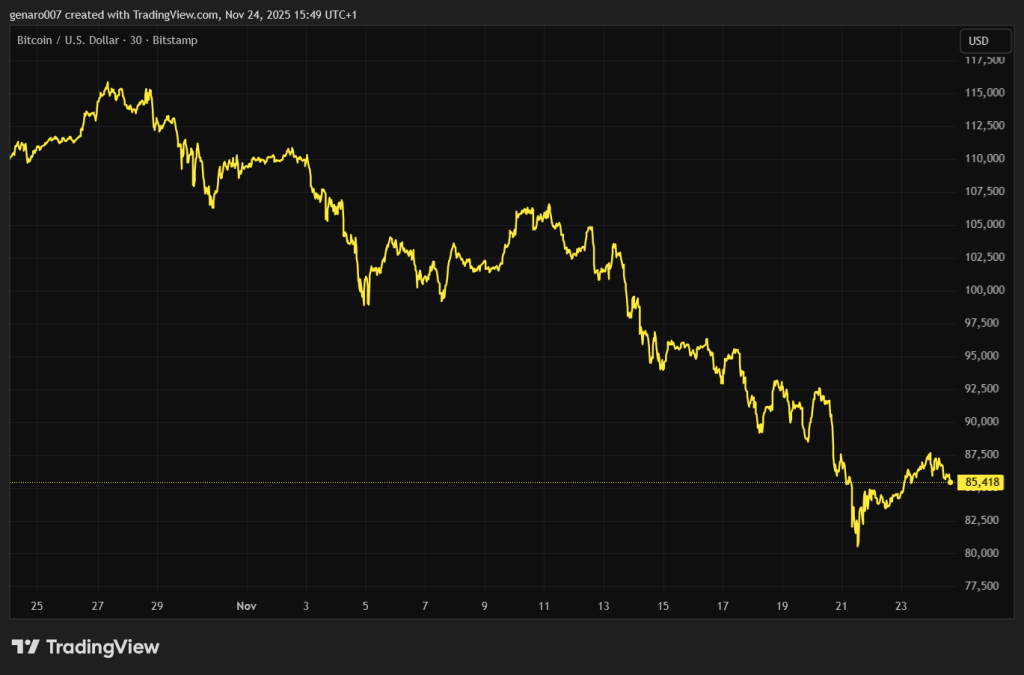Image resolution: width=1024 pixels, height=675 pixels.
Task: Select the Nov marker on the time axis
Action: pos(246,606)
